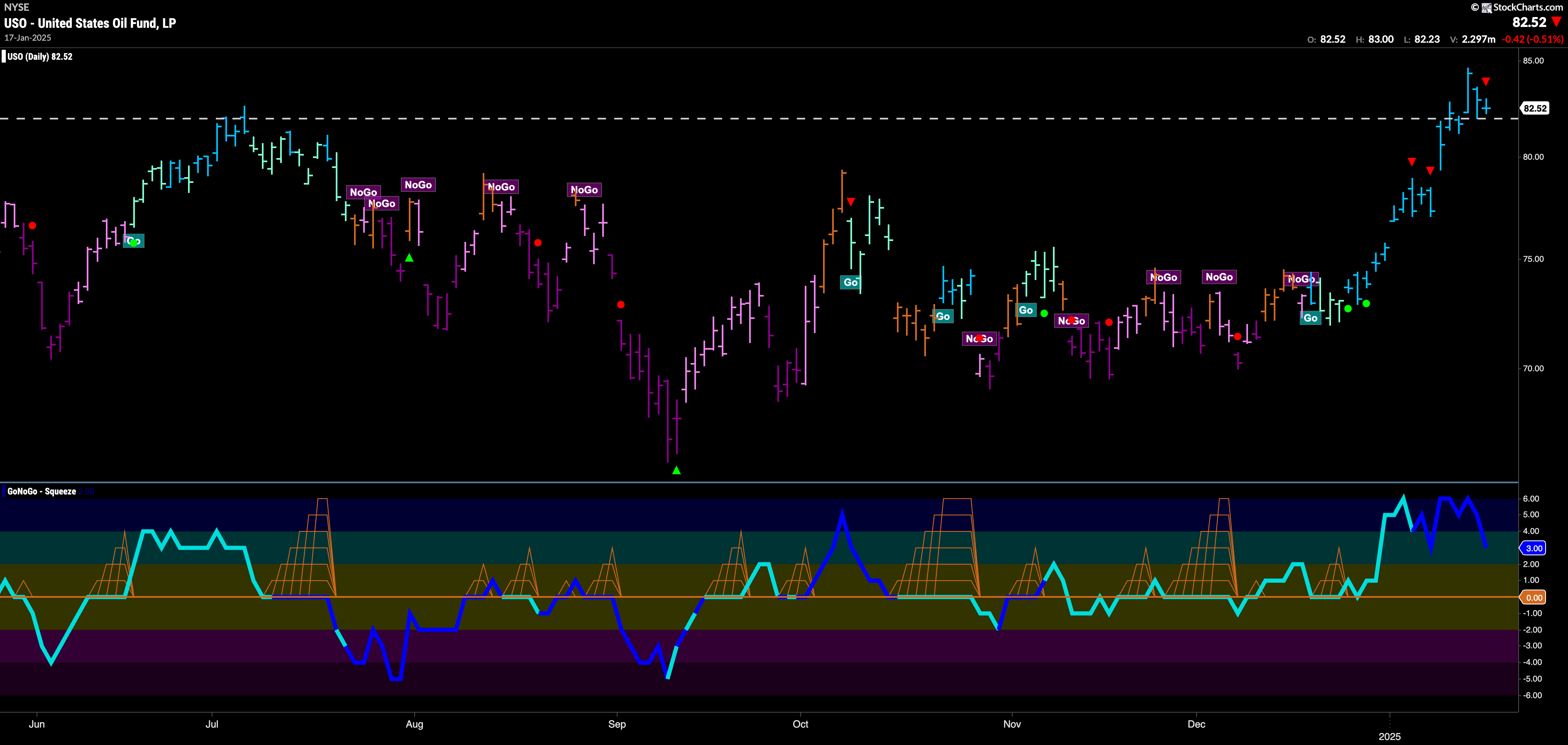Screen dimensions: 1568x745
Task: Click the GoNoGo - Squeeze panel label
Action: tap(42, 492)
